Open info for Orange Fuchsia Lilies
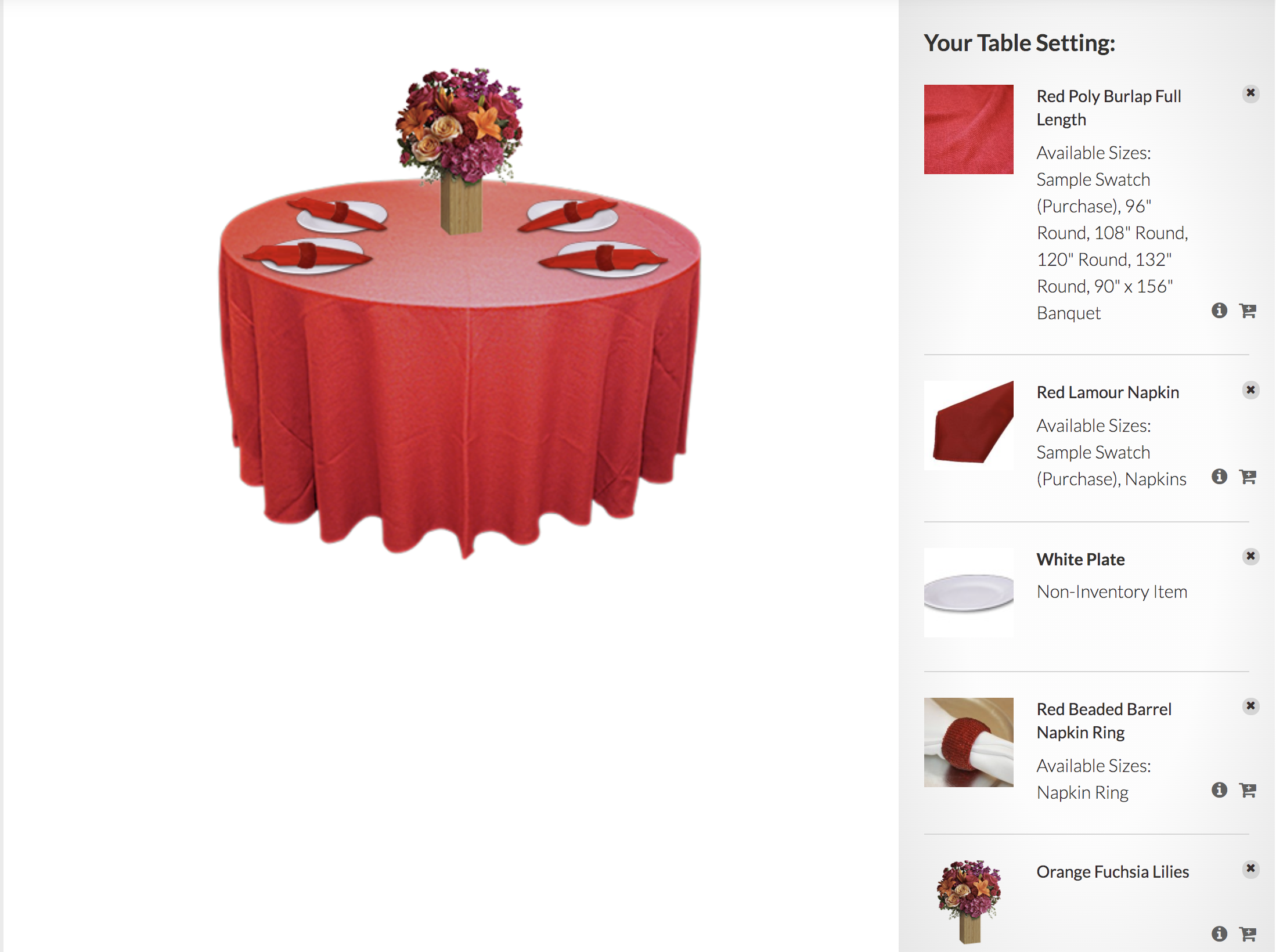Screen dimensions: 1276x952 (1219, 933)
